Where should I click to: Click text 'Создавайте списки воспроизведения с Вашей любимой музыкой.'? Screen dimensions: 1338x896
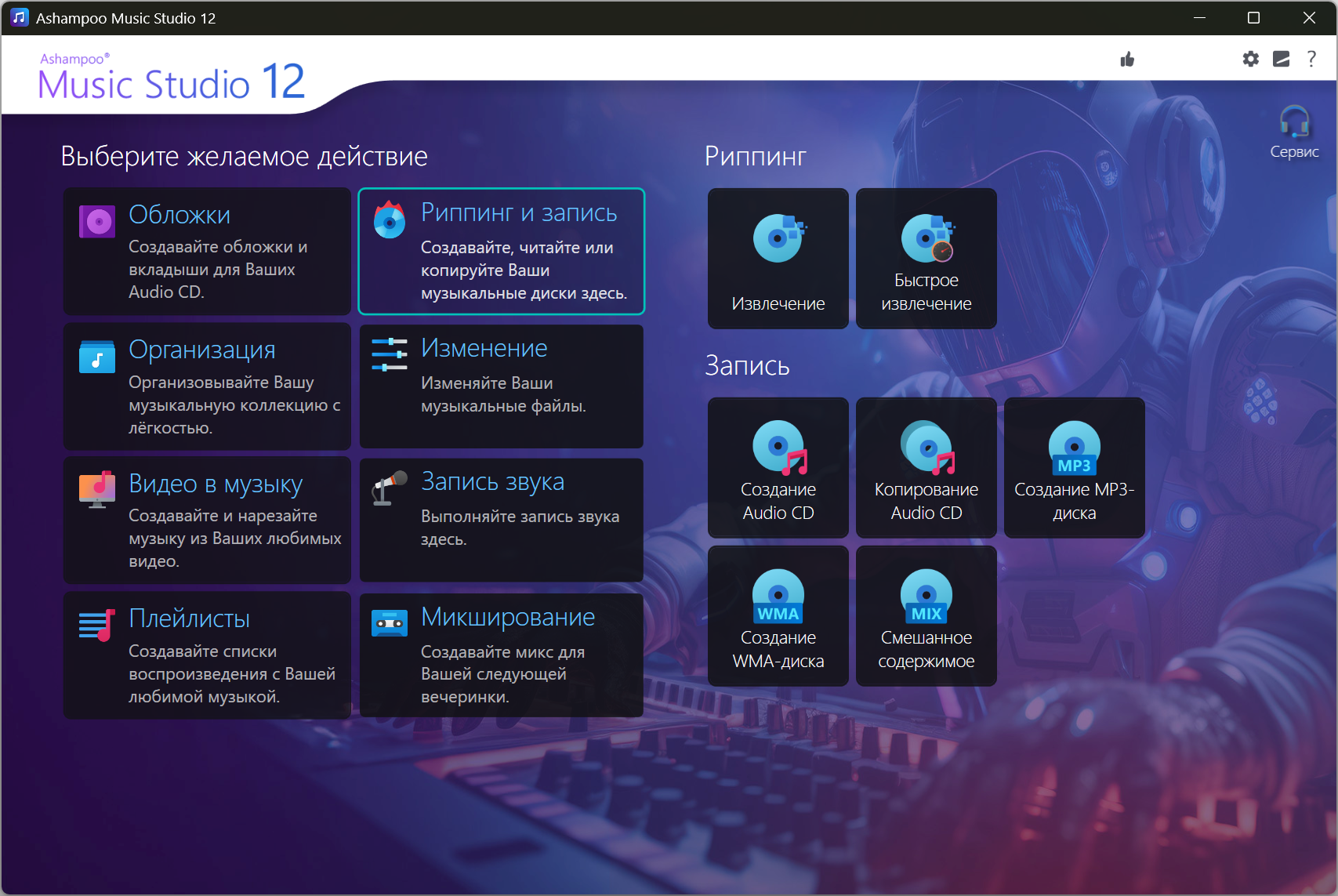click(232, 674)
